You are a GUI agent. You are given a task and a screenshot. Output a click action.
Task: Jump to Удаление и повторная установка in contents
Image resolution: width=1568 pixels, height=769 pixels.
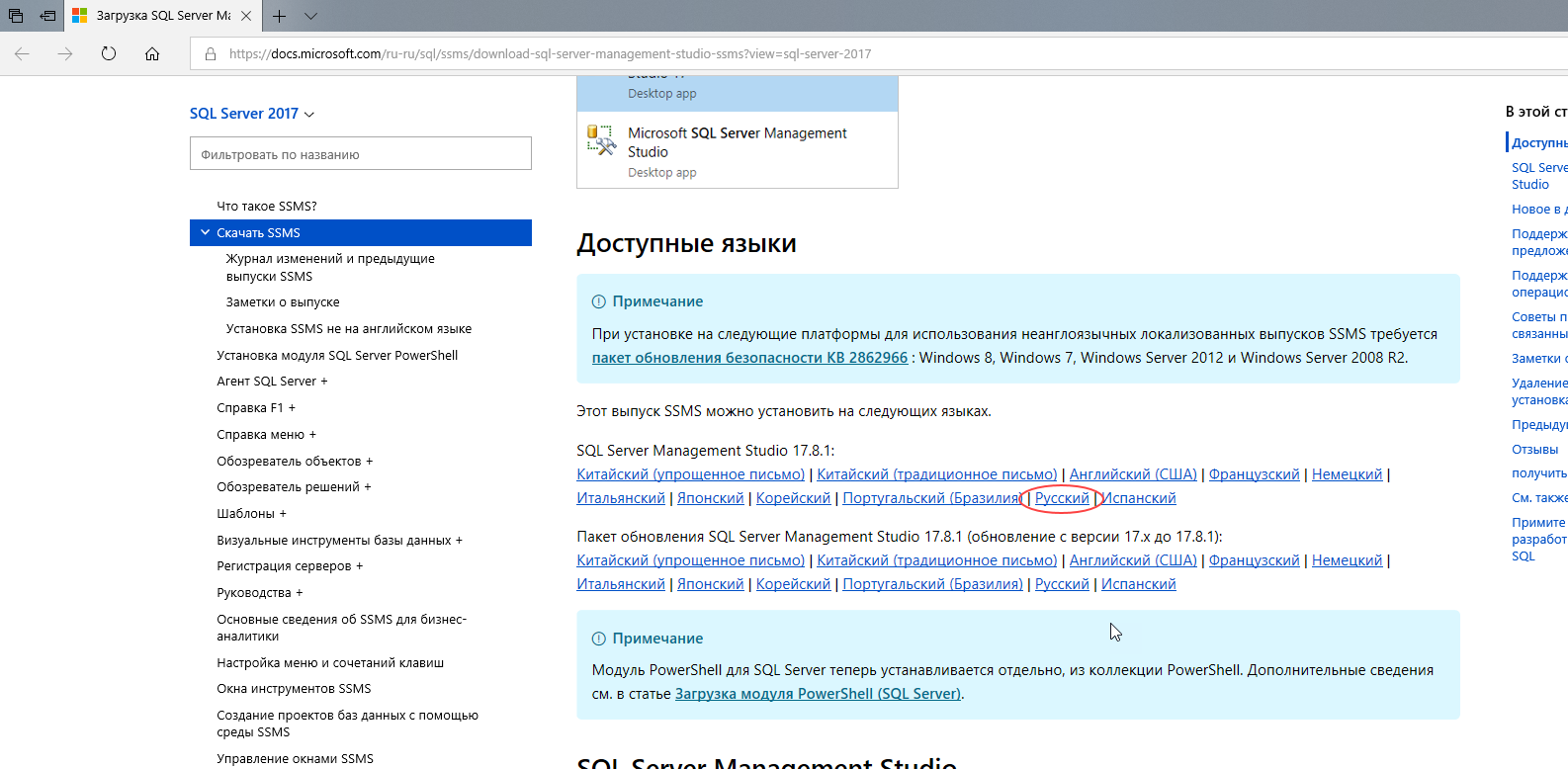point(1539,391)
